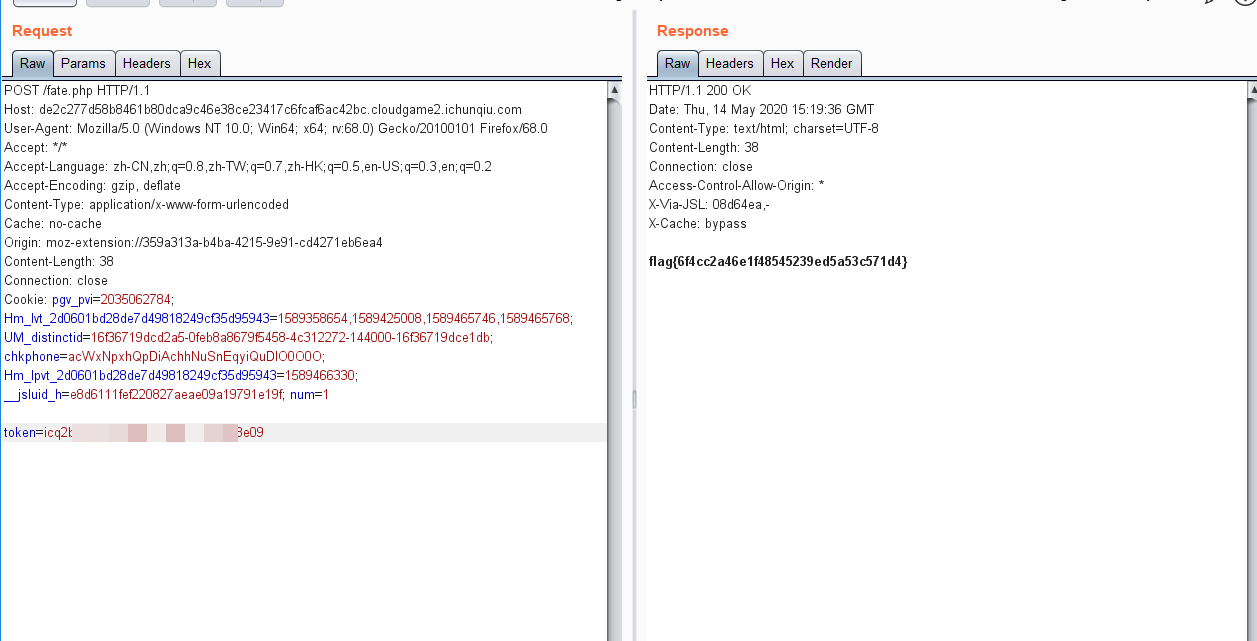
Task: Select the request Raw tab
Action: click(32, 63)
